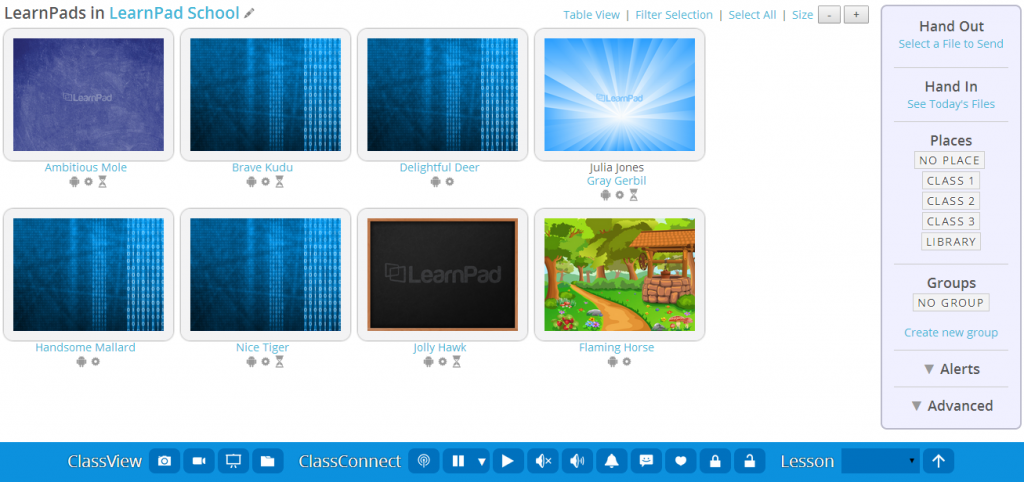Expand the Advanced section
The width and height of the screenshot is (1024, 482).
tap(951, 406)
